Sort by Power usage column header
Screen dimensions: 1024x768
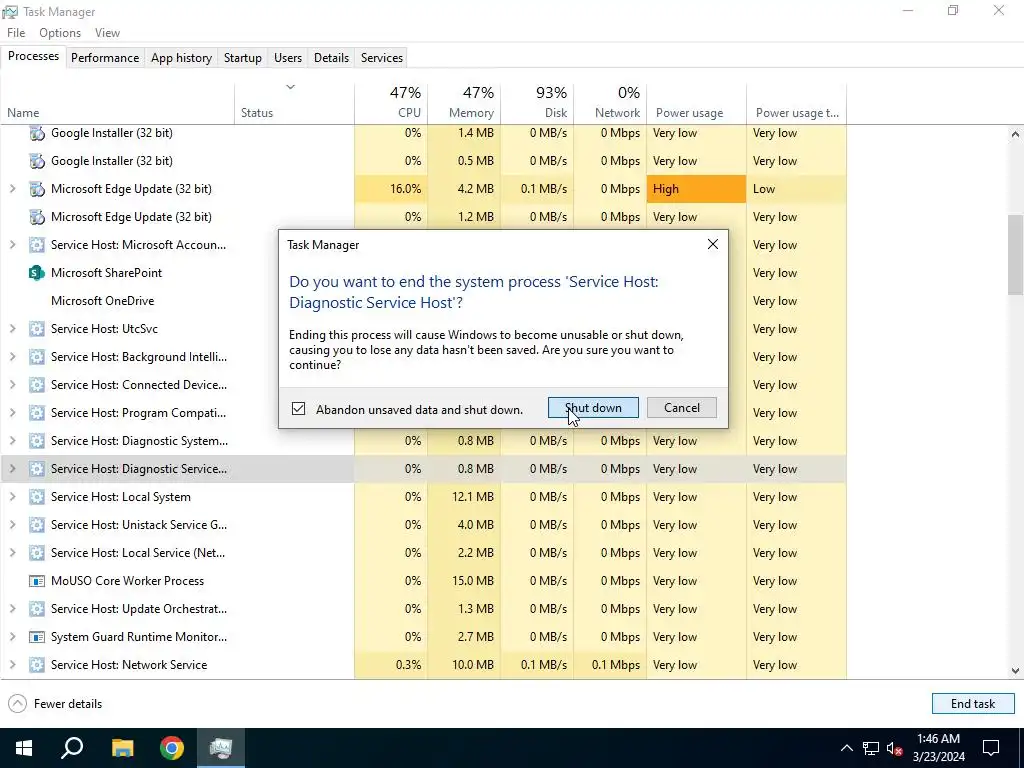(x=696, y=103)
